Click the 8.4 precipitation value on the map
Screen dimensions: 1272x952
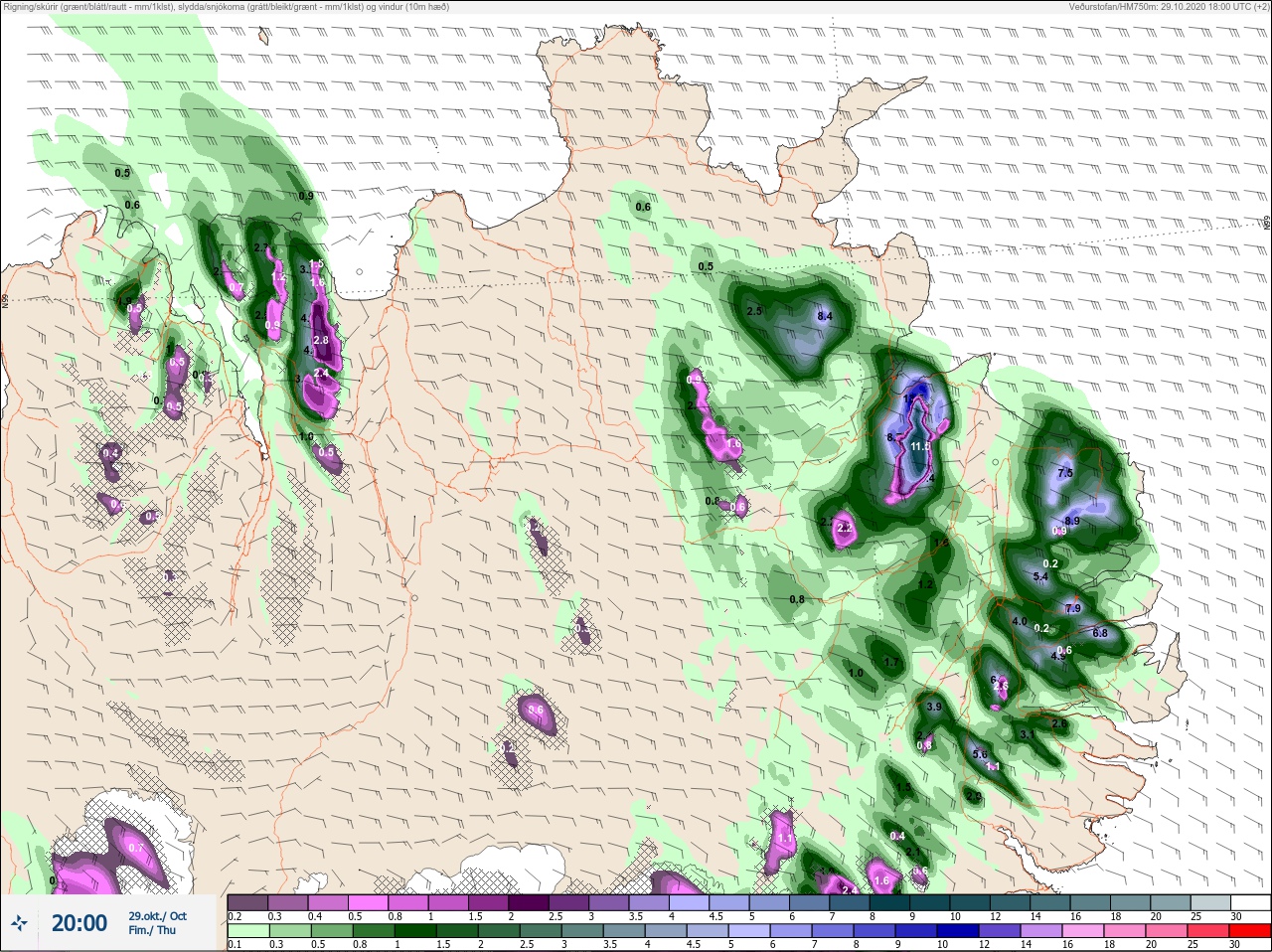824,317
